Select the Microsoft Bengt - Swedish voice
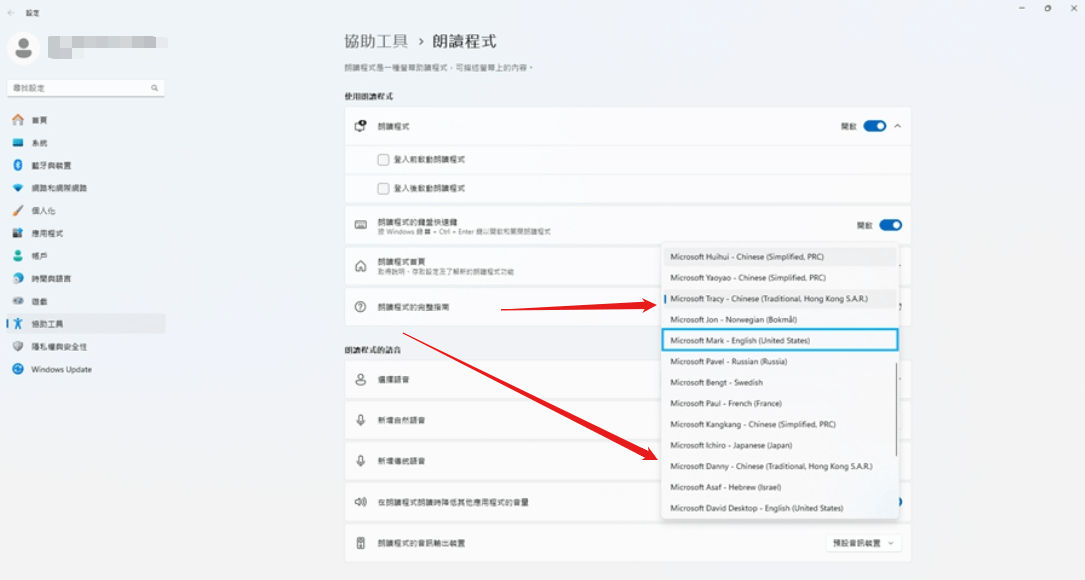 click(780, 382)
